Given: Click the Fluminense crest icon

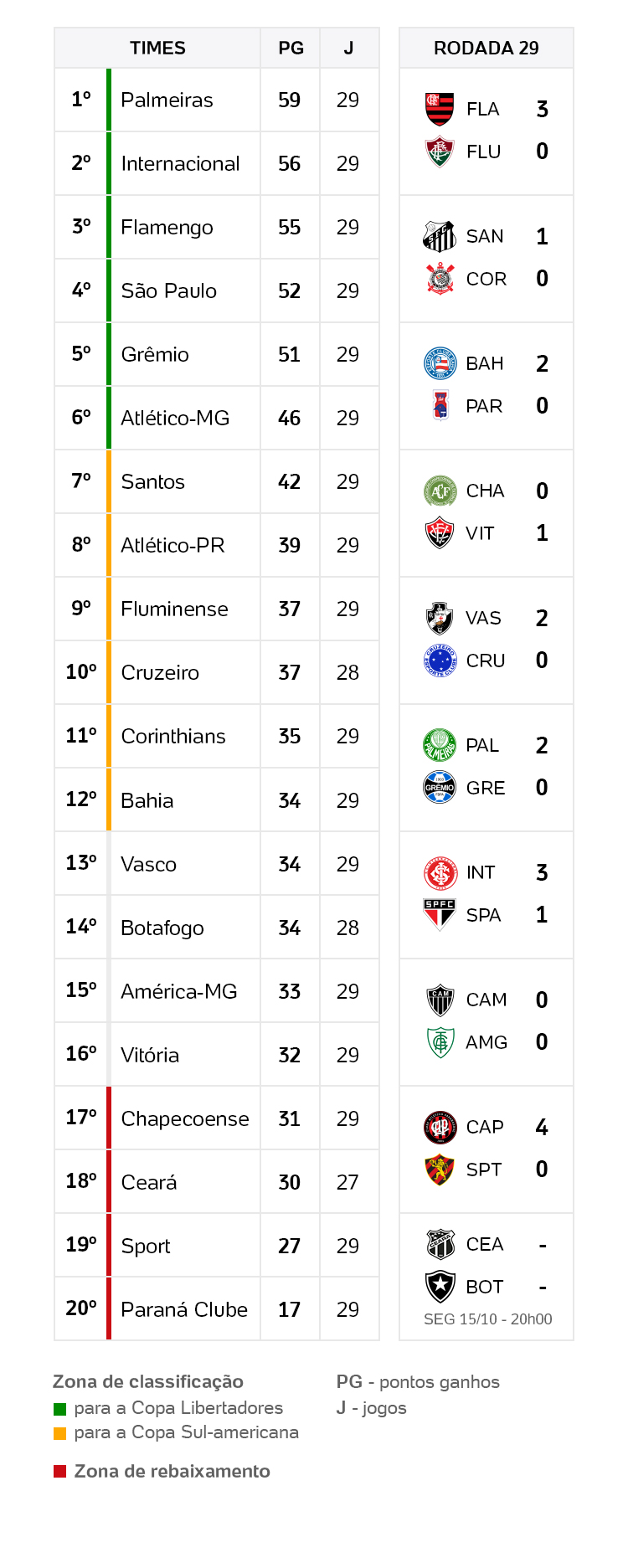Looking at the screenshot, I should (440, 152).
